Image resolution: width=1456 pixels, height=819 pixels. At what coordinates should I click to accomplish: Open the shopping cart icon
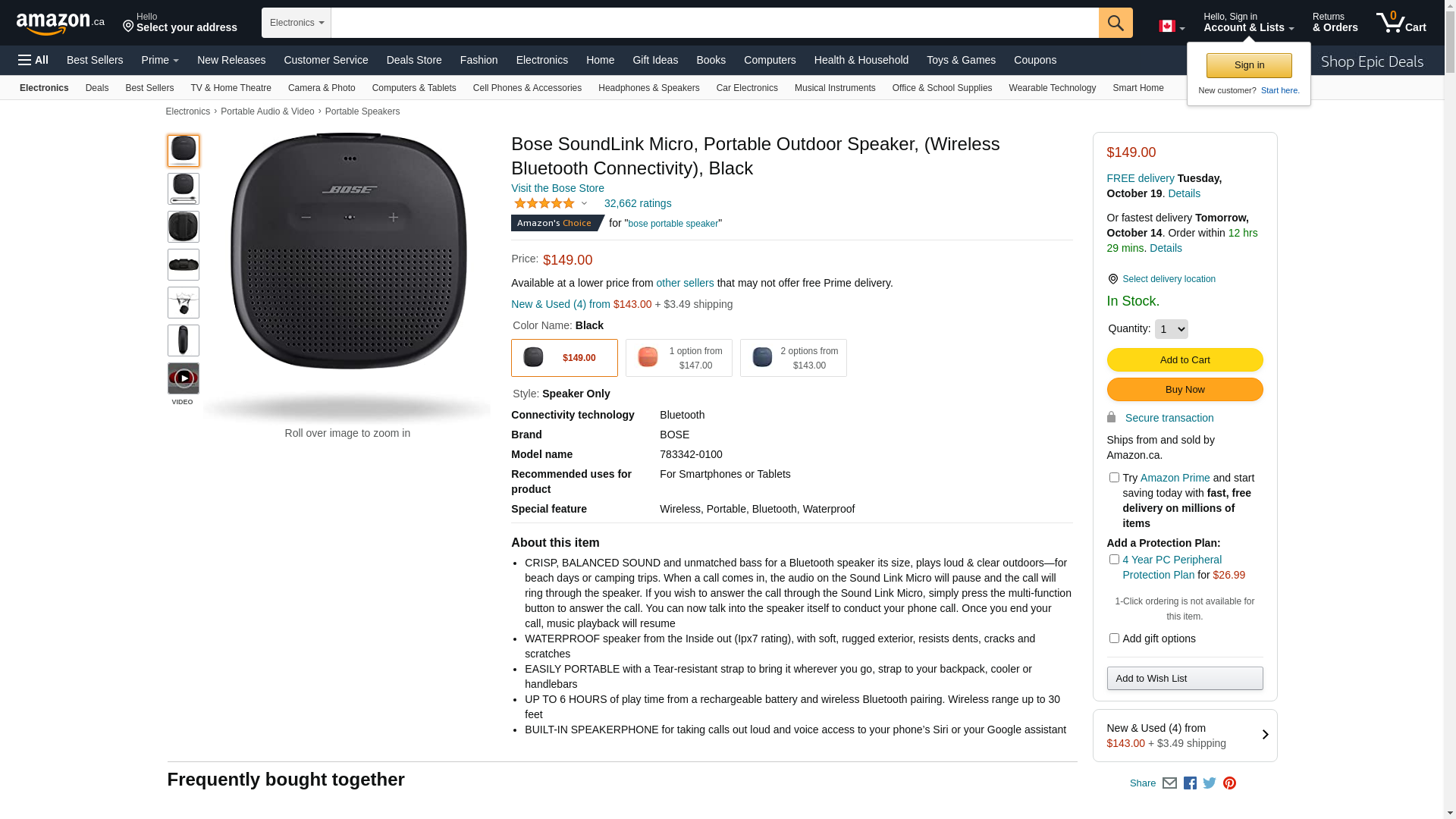[x=1400, y=23]
